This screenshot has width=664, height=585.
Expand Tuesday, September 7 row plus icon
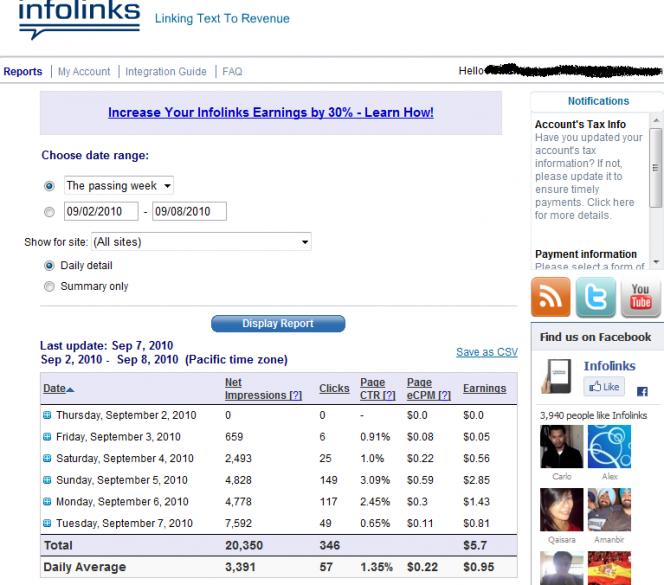(x=47, y=523)
